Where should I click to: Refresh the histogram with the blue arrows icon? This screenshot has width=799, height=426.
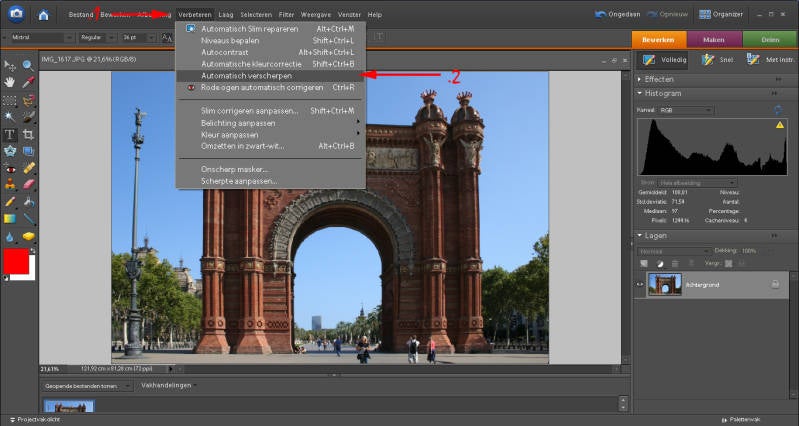777,109
